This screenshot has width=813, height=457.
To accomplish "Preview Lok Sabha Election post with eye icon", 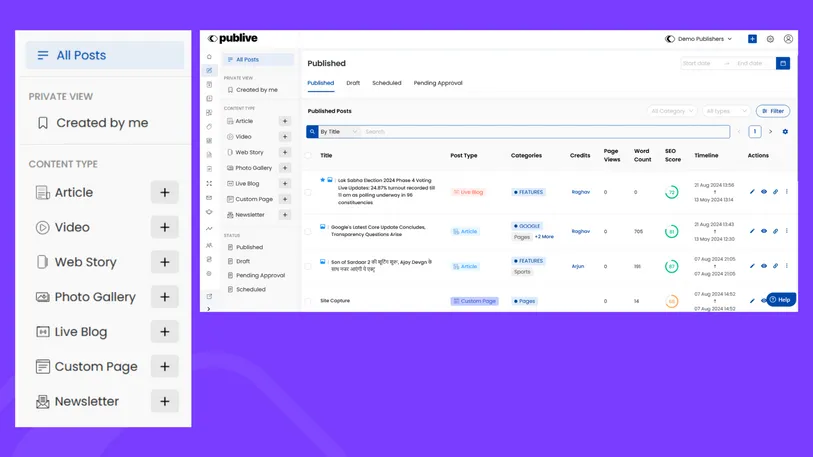I will [x=764, y=192].
